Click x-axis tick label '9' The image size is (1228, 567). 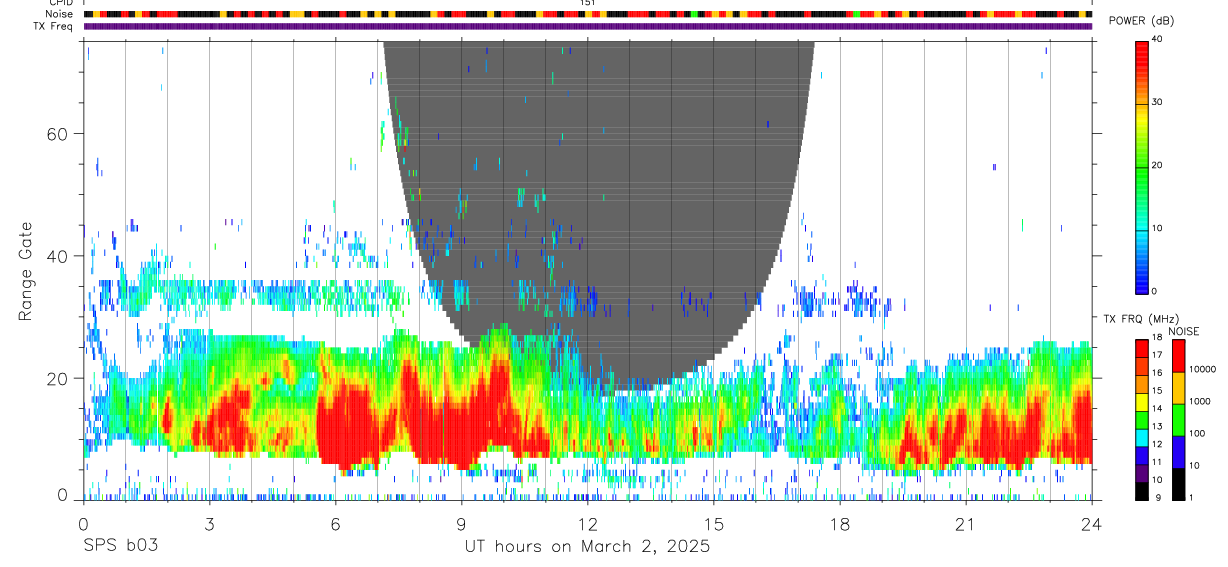point(461,524)
